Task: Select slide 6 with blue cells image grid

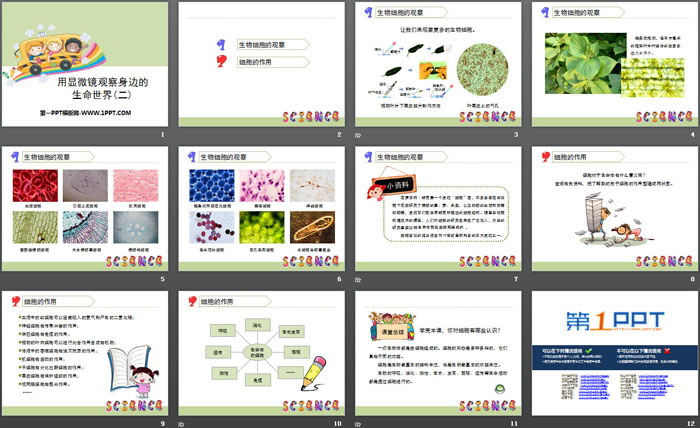Action: (262, 209)
